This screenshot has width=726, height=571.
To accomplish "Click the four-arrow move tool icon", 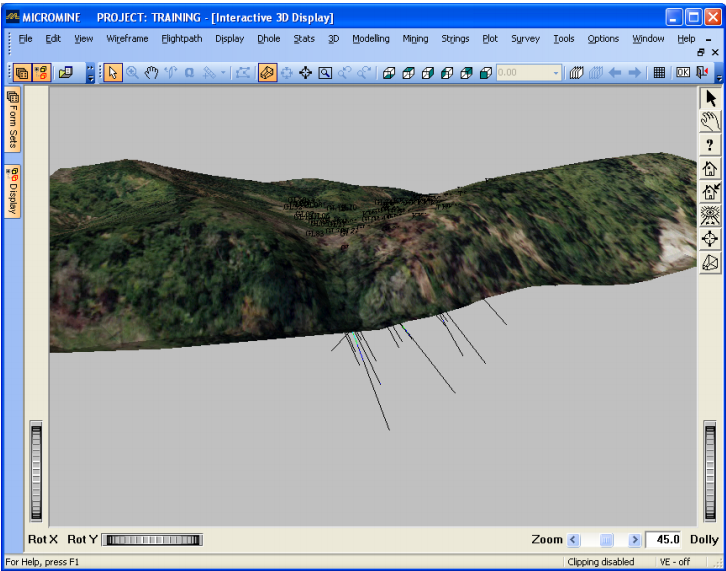I will 306,73.
